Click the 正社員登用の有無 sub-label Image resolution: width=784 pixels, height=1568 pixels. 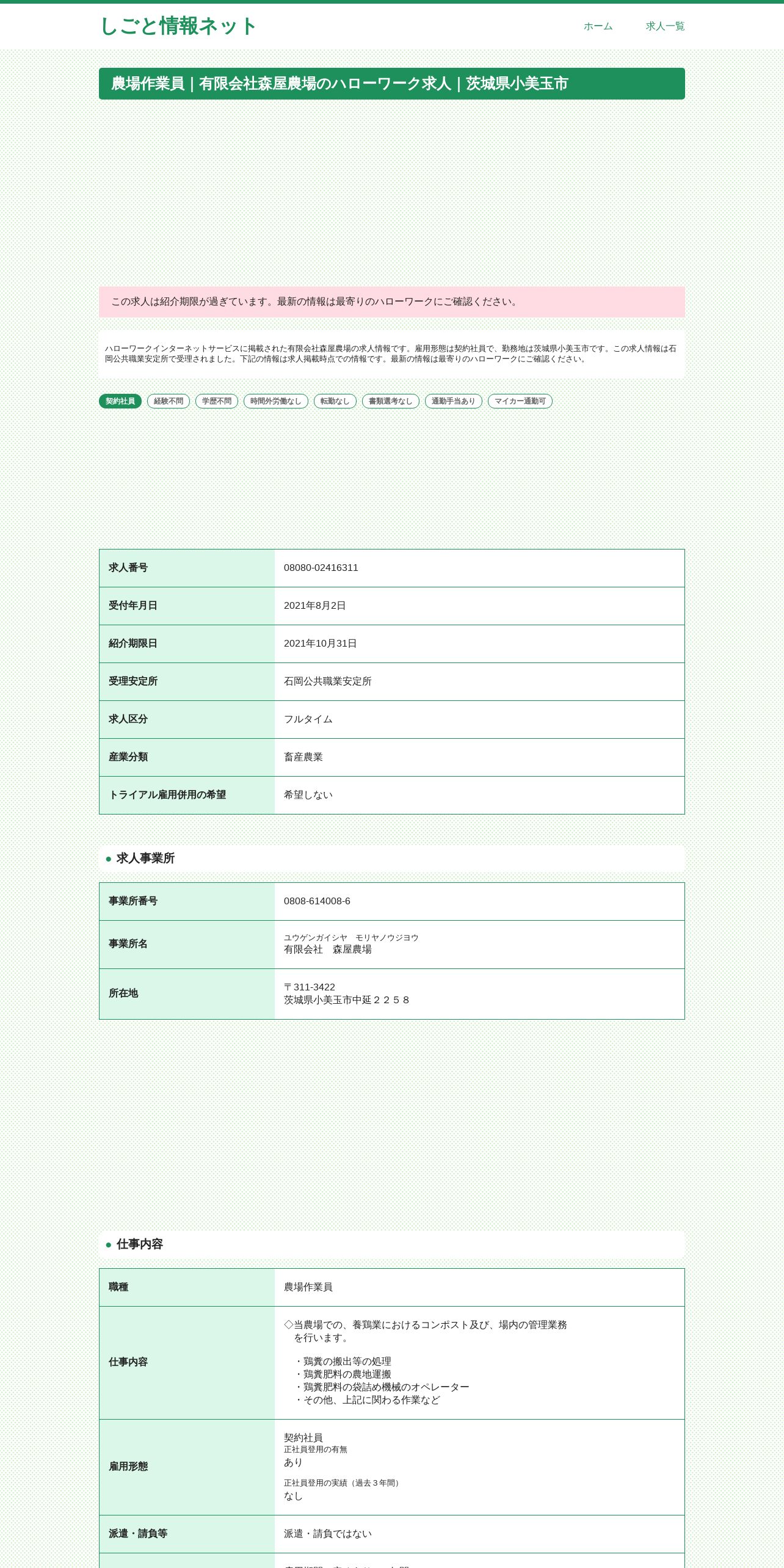click(316, 1450)
